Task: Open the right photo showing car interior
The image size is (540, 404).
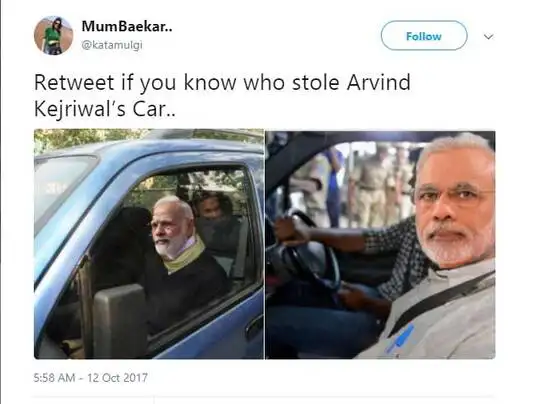Action: pyautogui.click(x=381, y=245)
